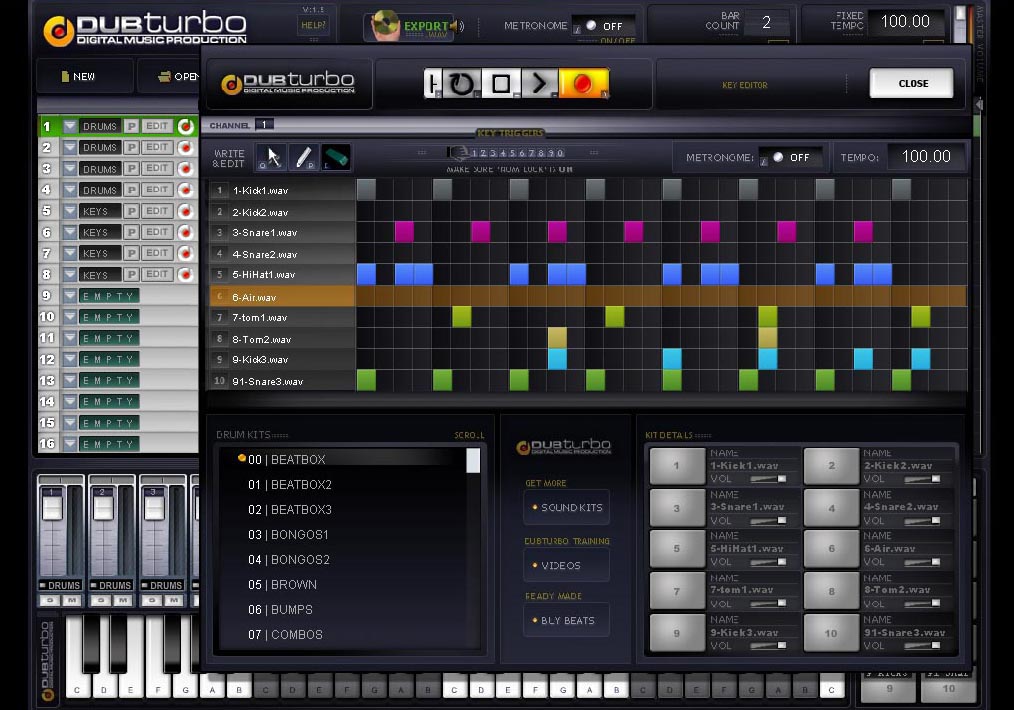Open track 7 dropdown arrow

69,253
